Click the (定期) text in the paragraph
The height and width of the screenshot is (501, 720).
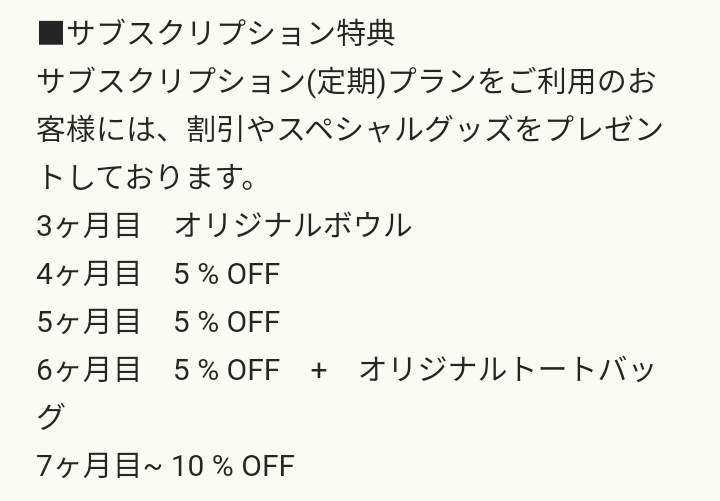tap(346, 82)
